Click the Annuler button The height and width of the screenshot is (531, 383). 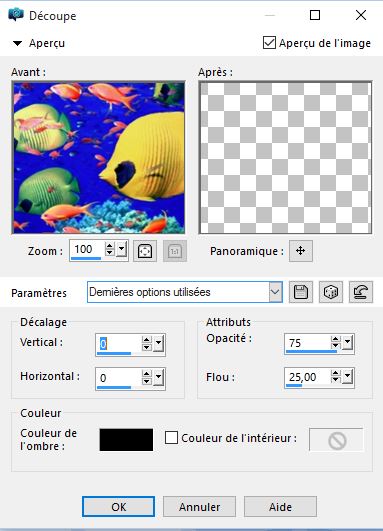pos(199,507)
